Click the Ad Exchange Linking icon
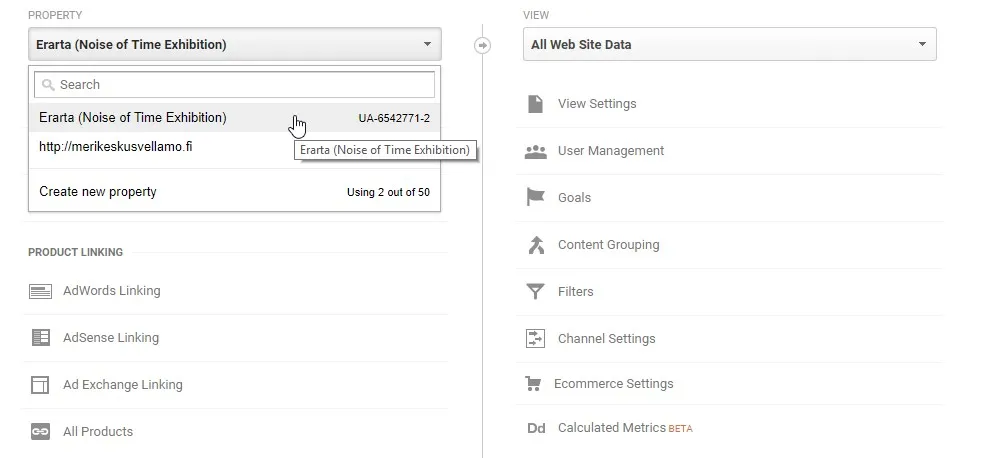 40,385
